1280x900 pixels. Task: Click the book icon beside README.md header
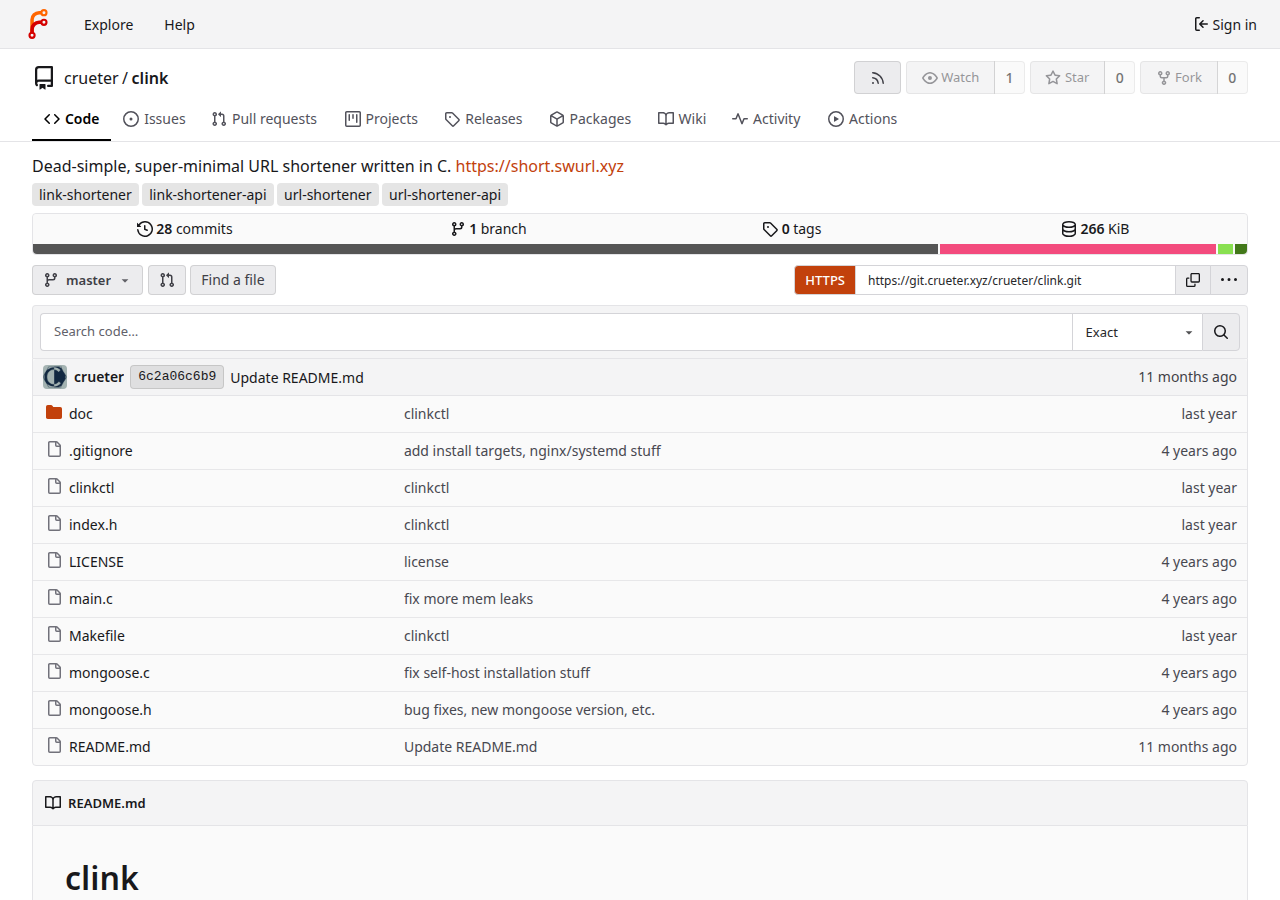pos(53,803)
